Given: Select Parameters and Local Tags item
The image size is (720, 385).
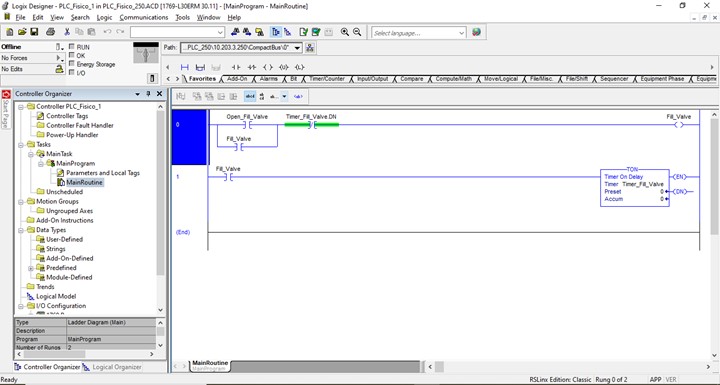Looking at the screenshot, I should click(x=103, y=173).
